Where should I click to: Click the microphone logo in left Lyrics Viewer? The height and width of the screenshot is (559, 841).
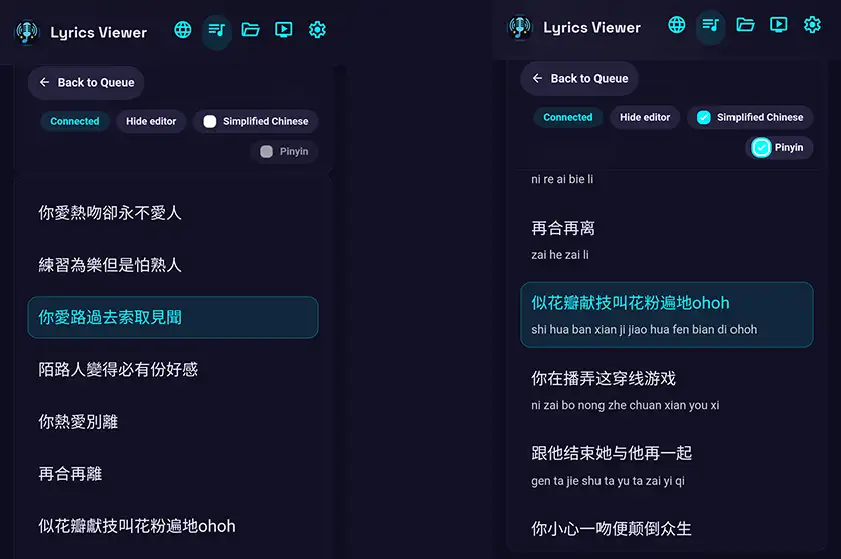27,32
